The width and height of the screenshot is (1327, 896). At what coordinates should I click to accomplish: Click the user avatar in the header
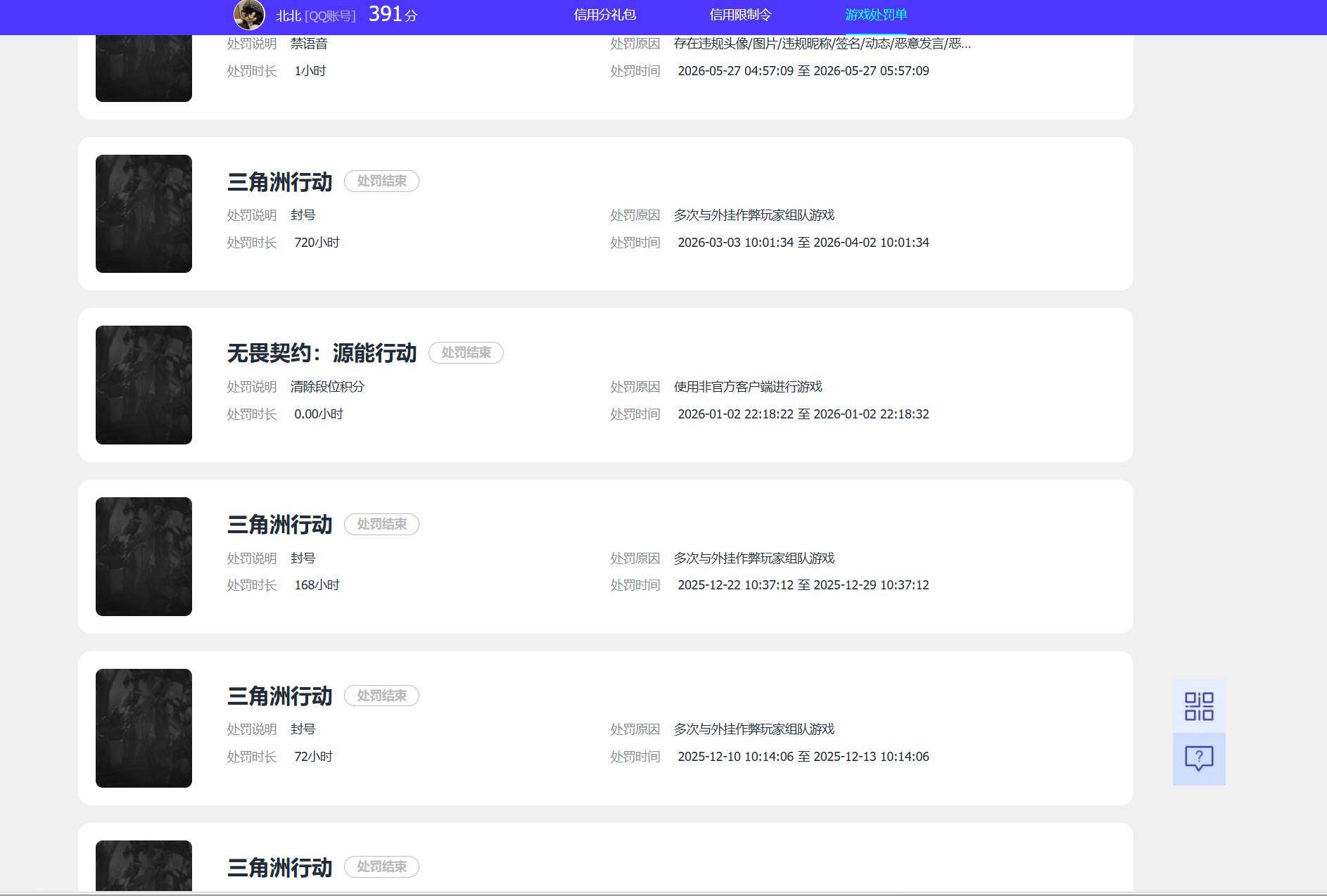click(249, 15)
